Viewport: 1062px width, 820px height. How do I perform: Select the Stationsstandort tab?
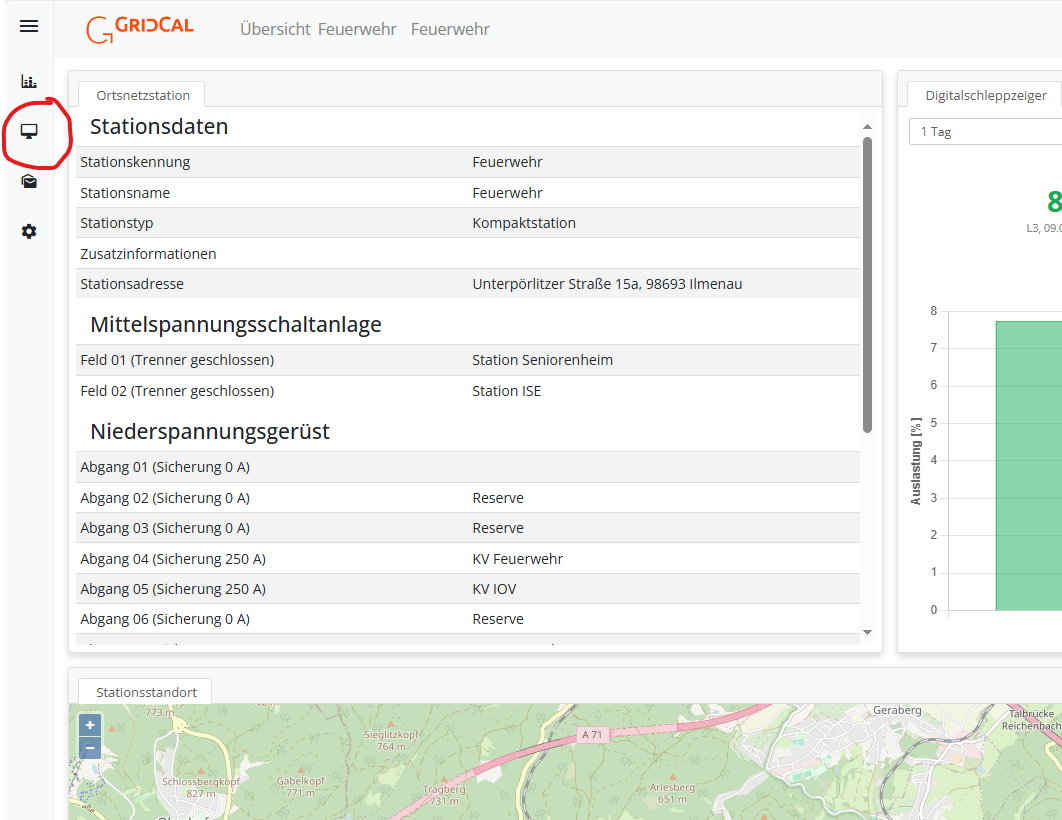[146, 692]
